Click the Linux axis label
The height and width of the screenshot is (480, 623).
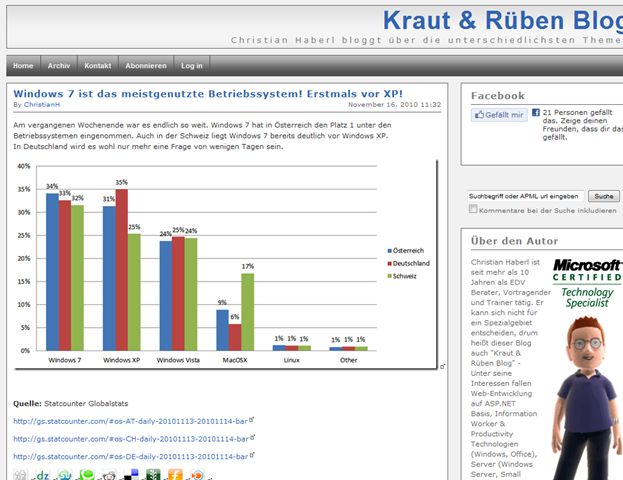(292, 360)
